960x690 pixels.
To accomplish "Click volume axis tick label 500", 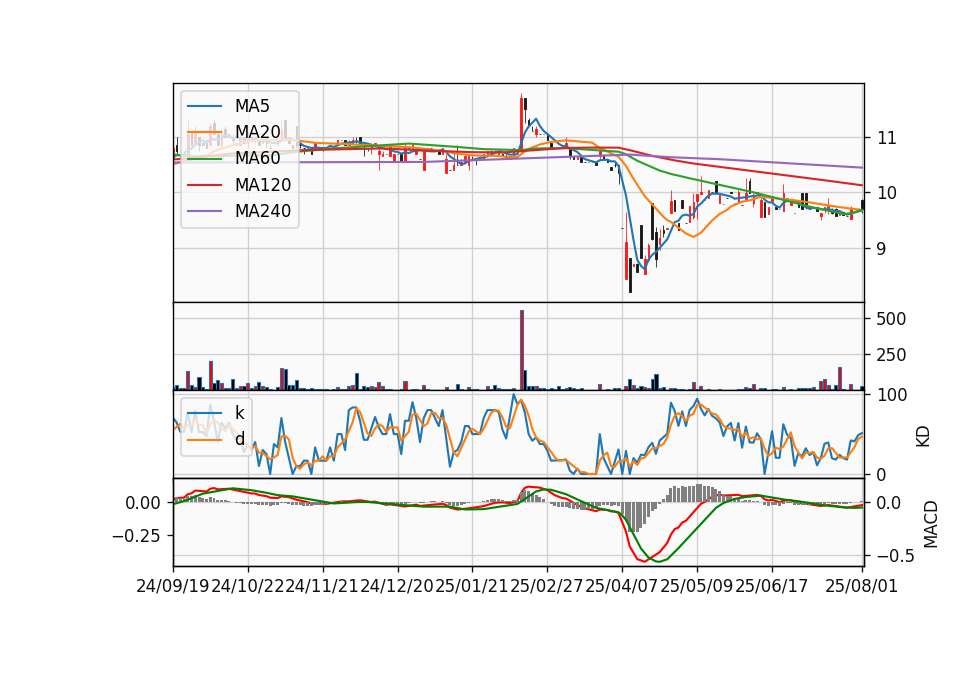I will 891,319.
